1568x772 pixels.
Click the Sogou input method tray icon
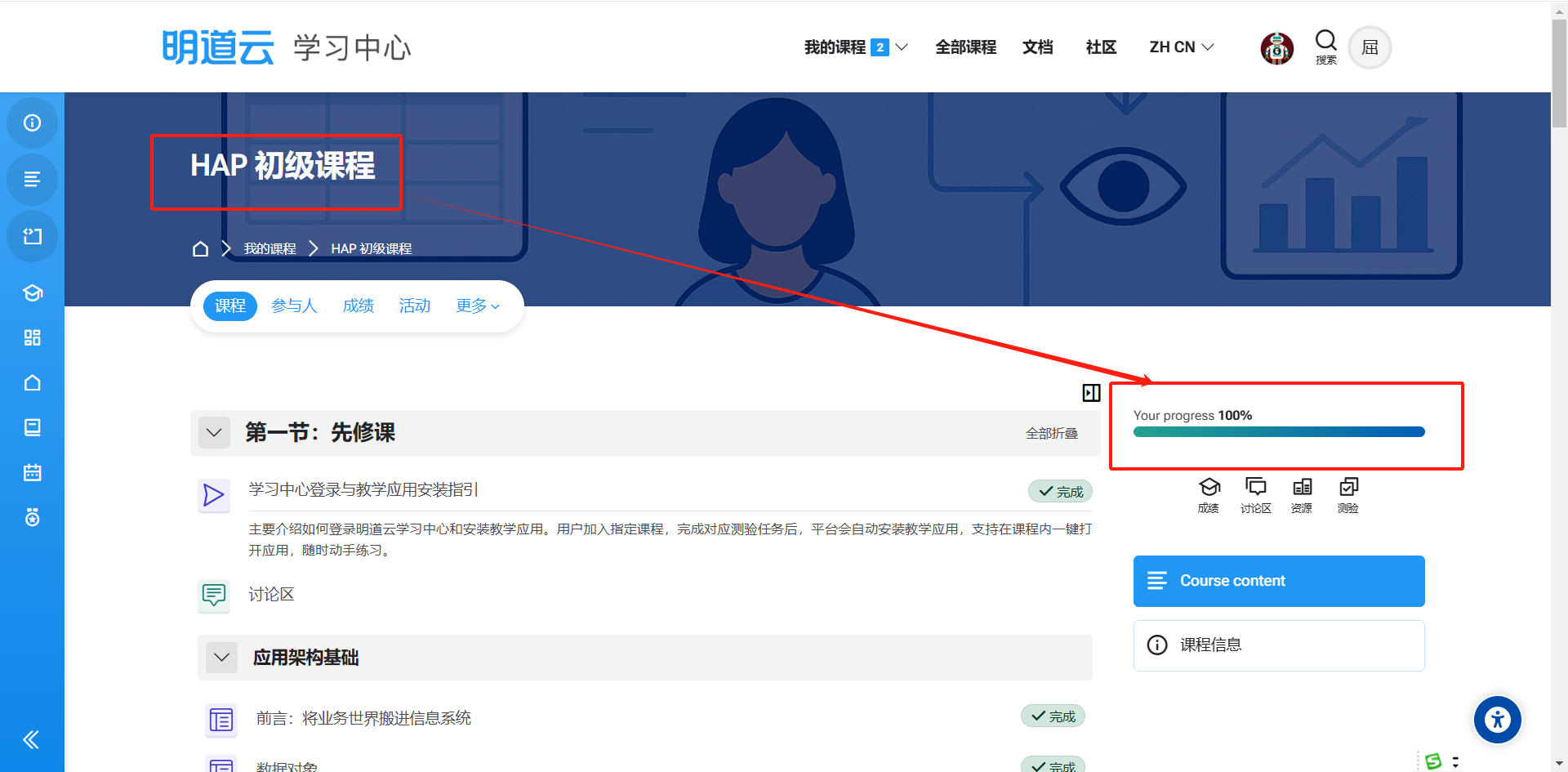(1433, 761)
